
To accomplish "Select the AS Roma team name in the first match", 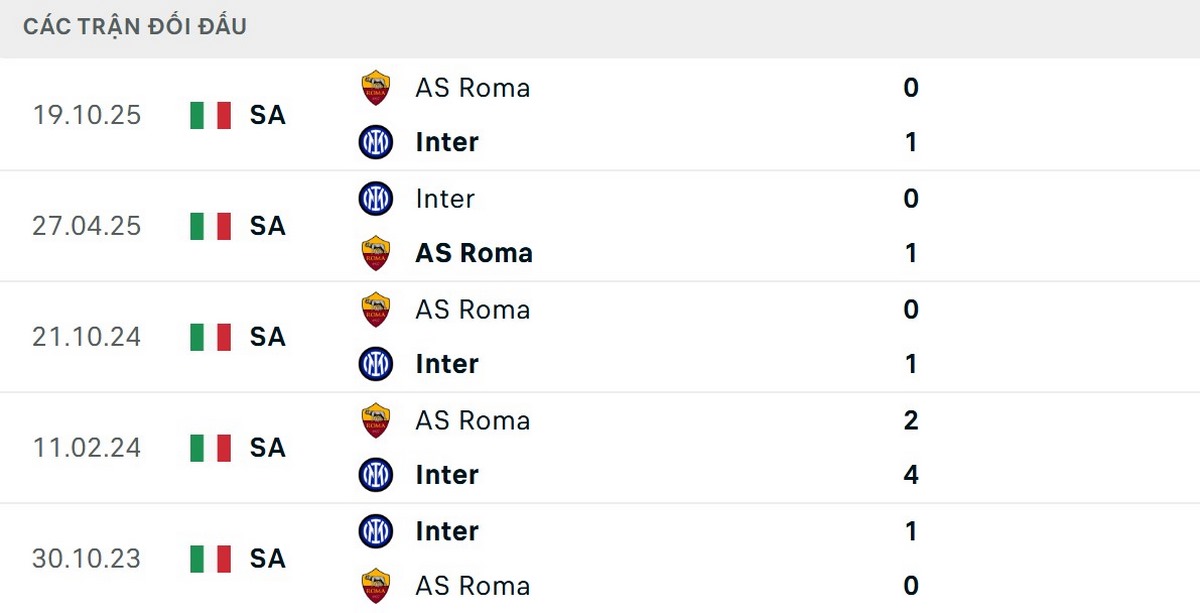I will pos(472,88).
